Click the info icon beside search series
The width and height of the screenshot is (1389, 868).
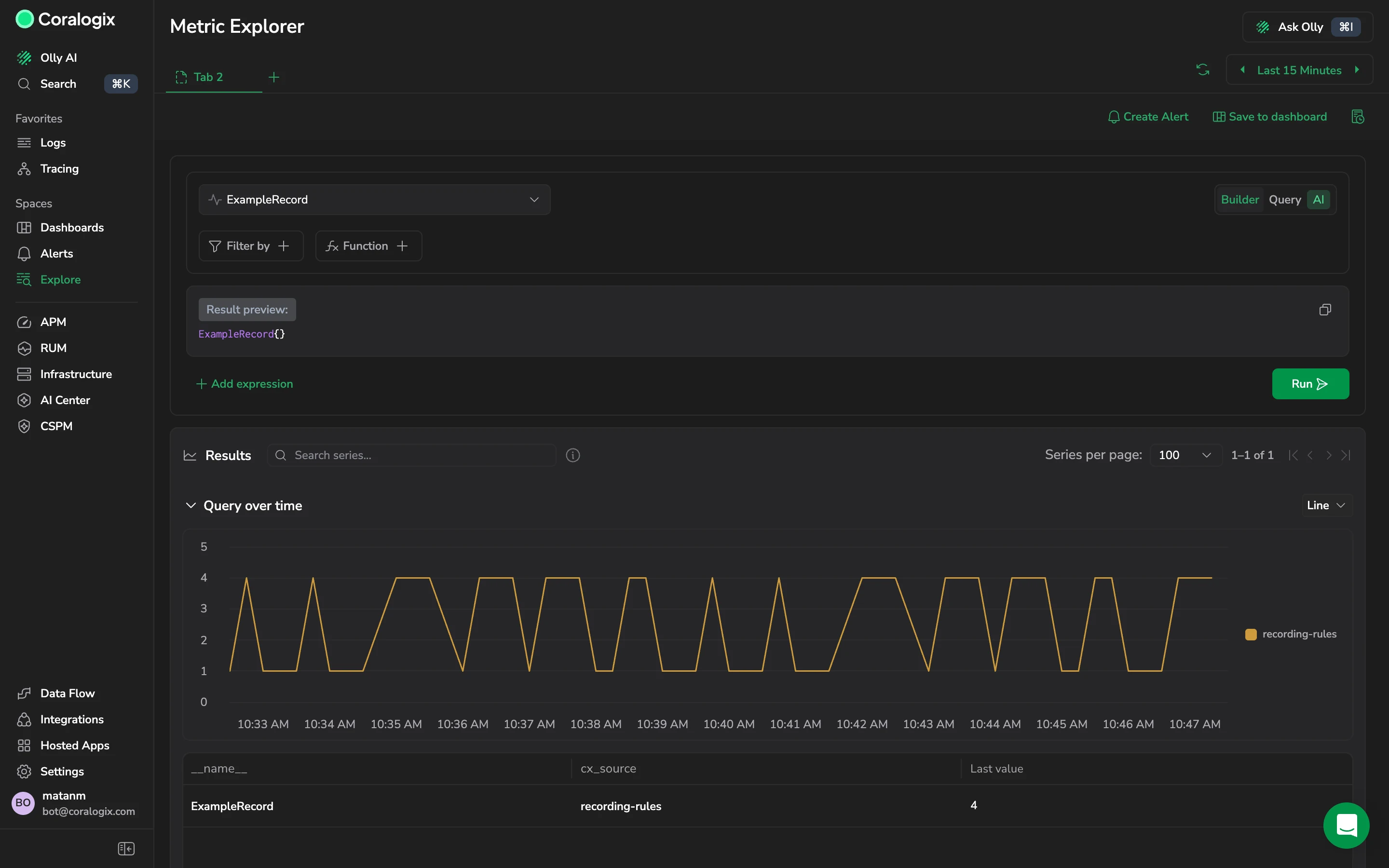[573, 455]
